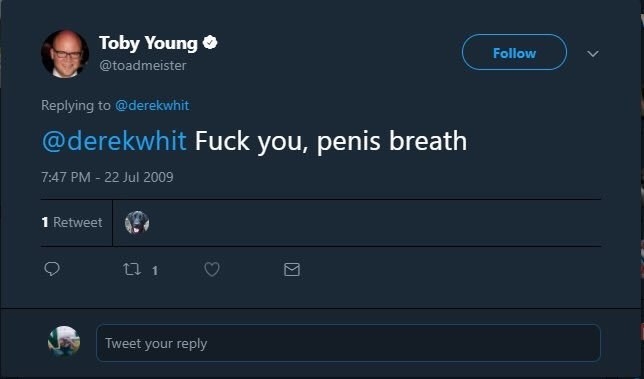Show who retweeted via 1 Retweet
644x379 pixels.
(x=72, y=222)
